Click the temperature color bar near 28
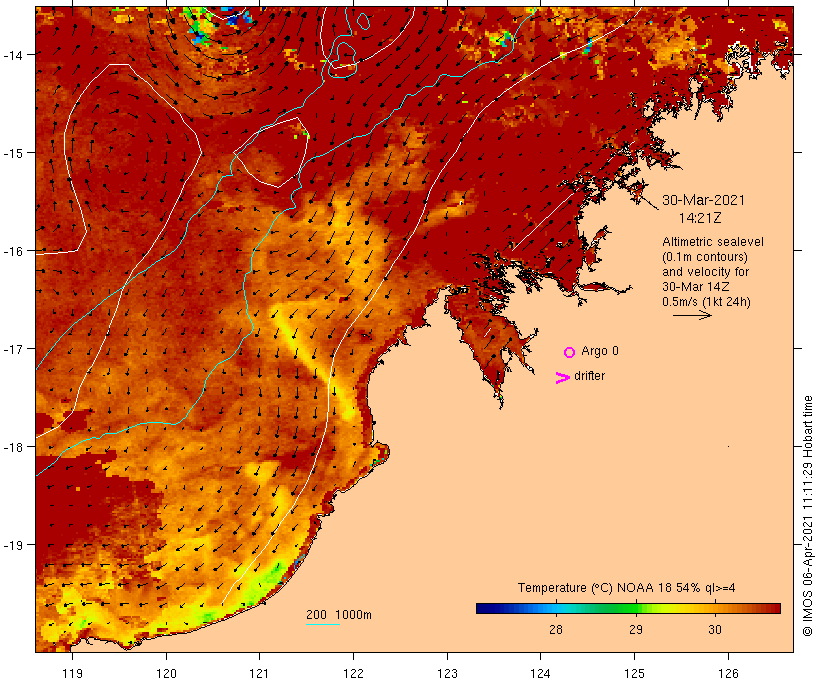Screen dimensions: 820x680 point(556,608)
